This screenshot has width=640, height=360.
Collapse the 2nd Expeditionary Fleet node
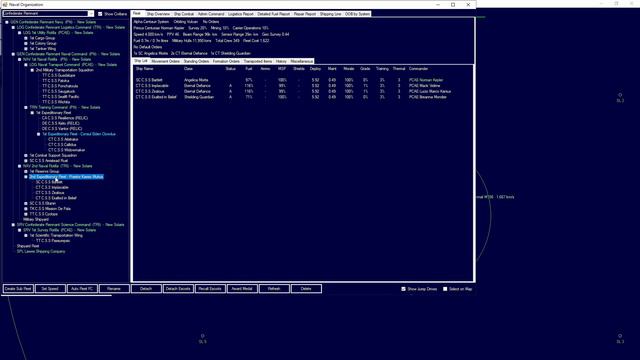click(x=26, y=177)
